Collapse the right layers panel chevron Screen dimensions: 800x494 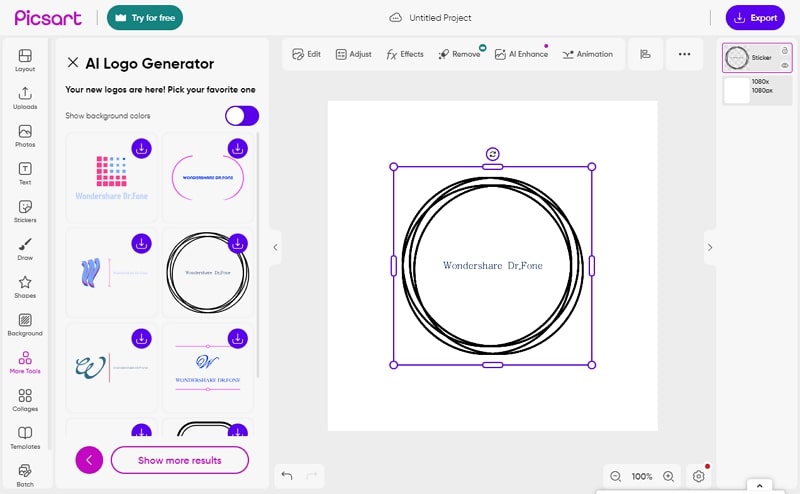710,248
